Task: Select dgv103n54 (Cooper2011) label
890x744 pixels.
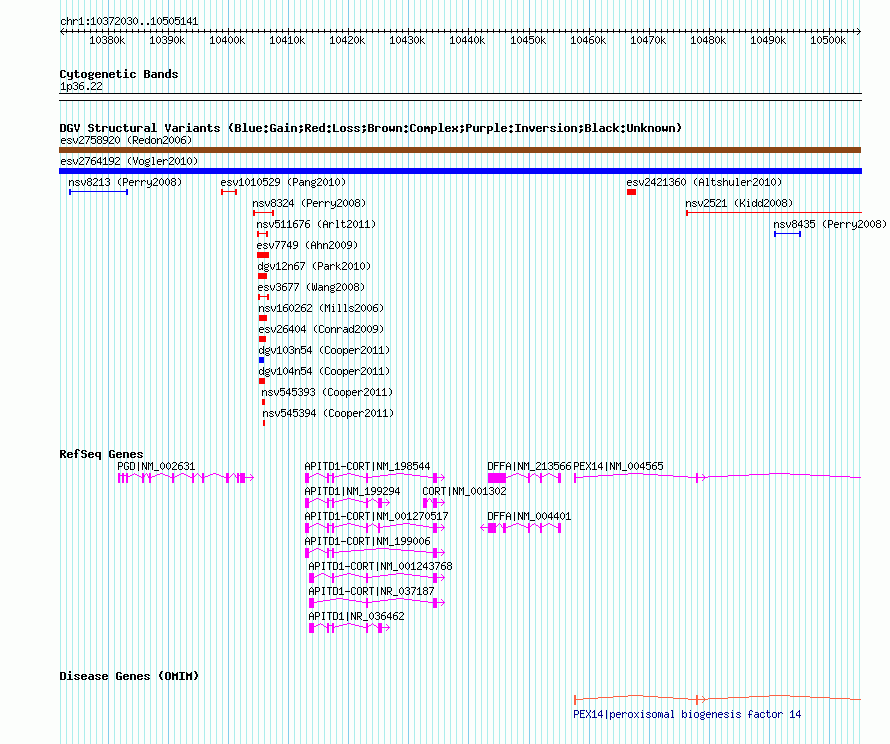Action: click(324, 350)
